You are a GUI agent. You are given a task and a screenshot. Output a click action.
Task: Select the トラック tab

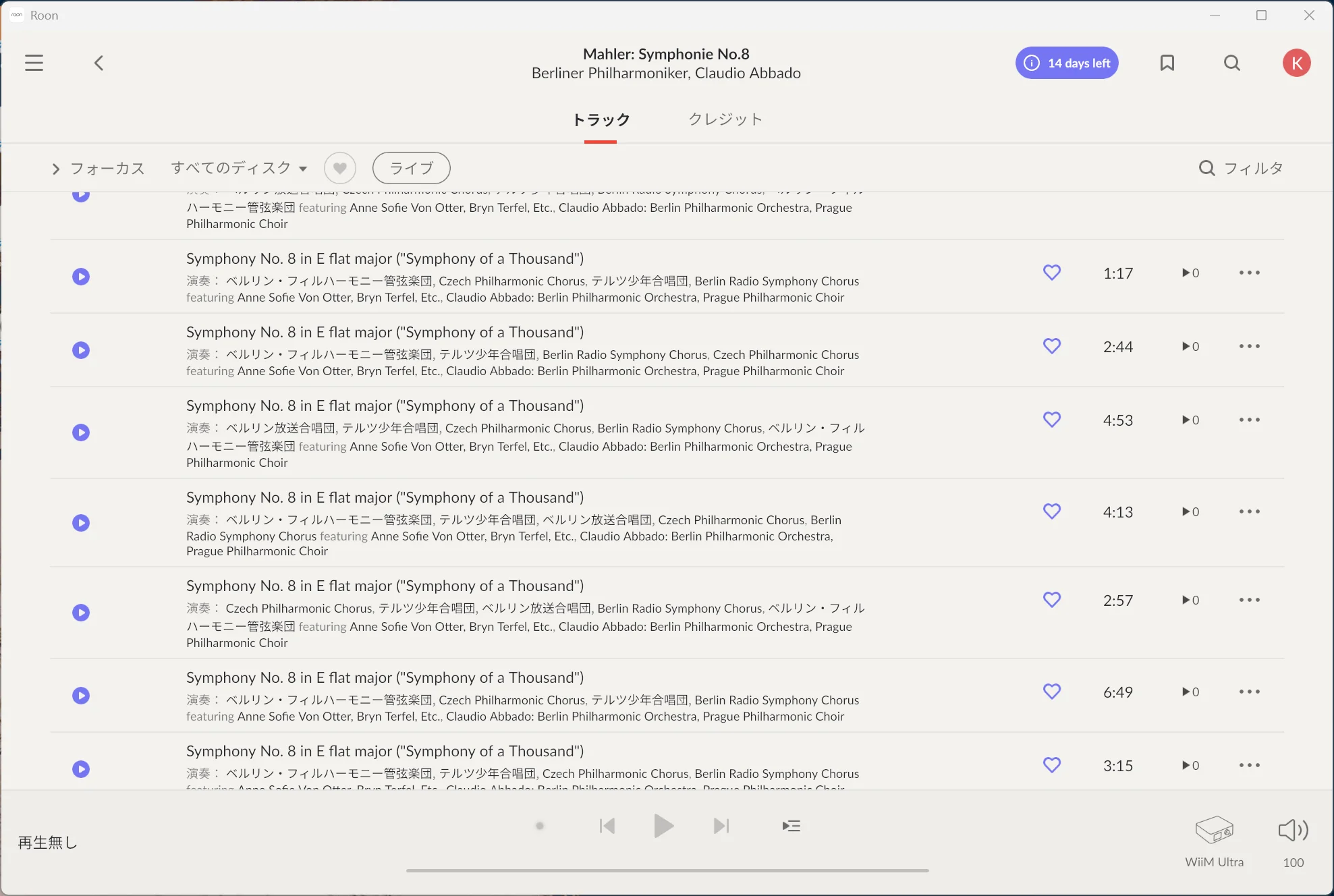tap(601, 120)
